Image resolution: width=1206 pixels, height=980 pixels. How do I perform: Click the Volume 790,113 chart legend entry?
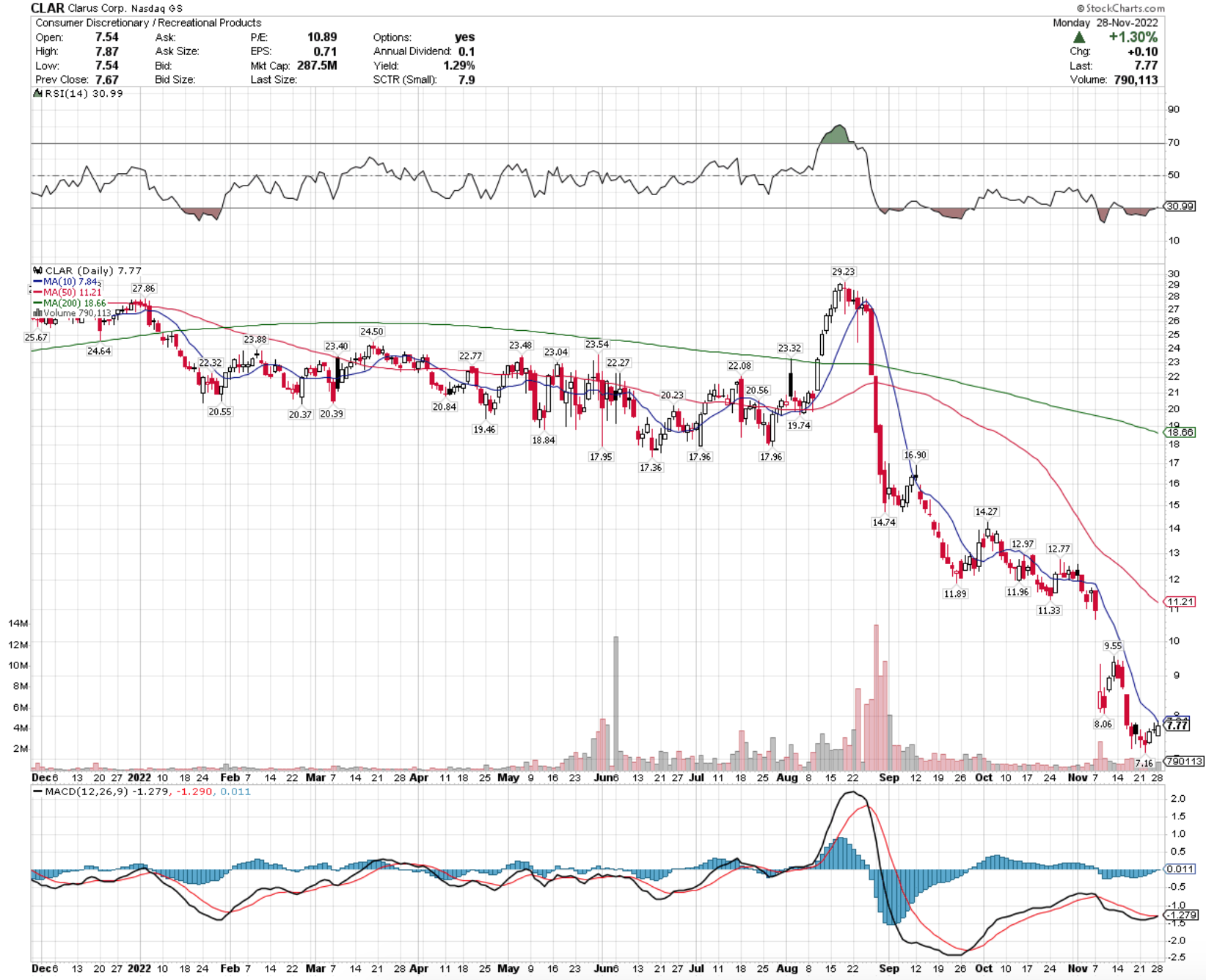[72, 313]
